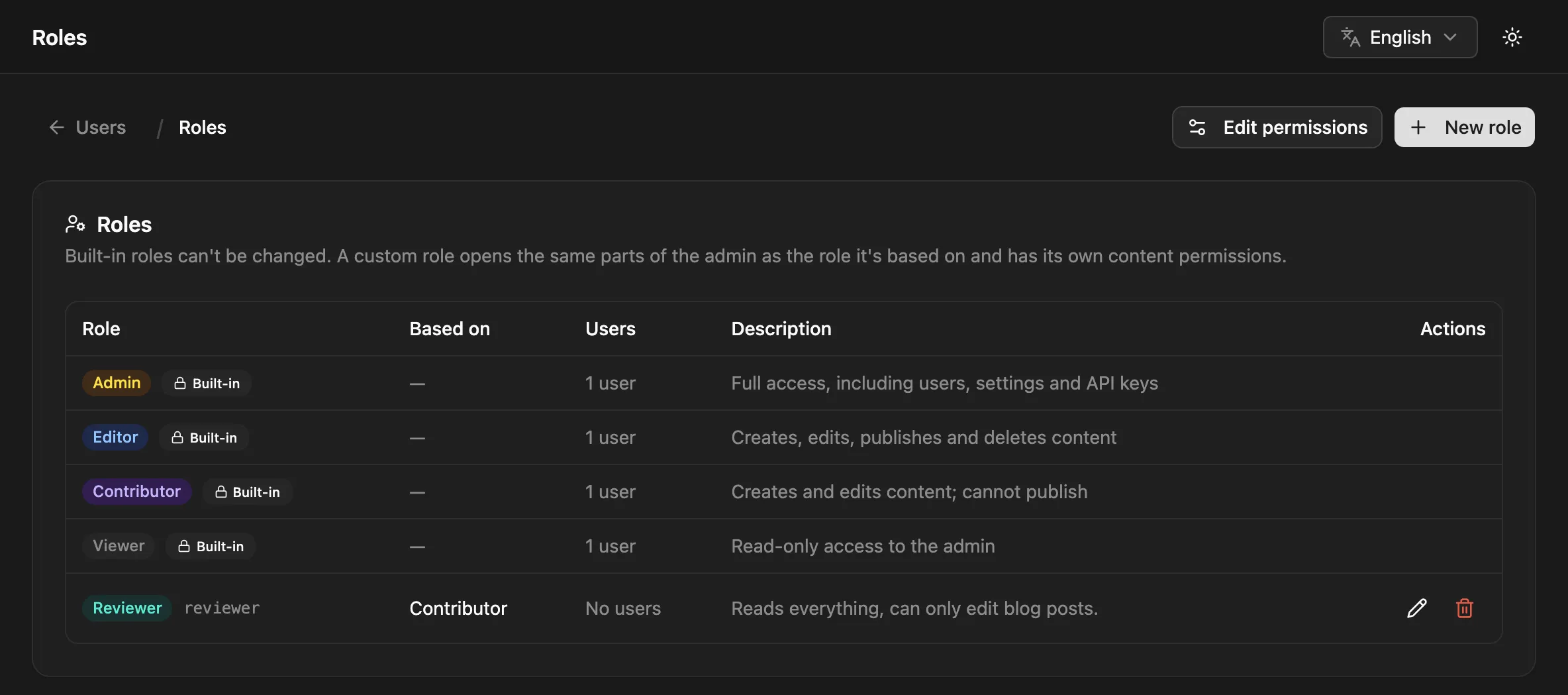1568x695 pixels.
Task: Click the Roles page title in top bar
Action: [60, 37]
